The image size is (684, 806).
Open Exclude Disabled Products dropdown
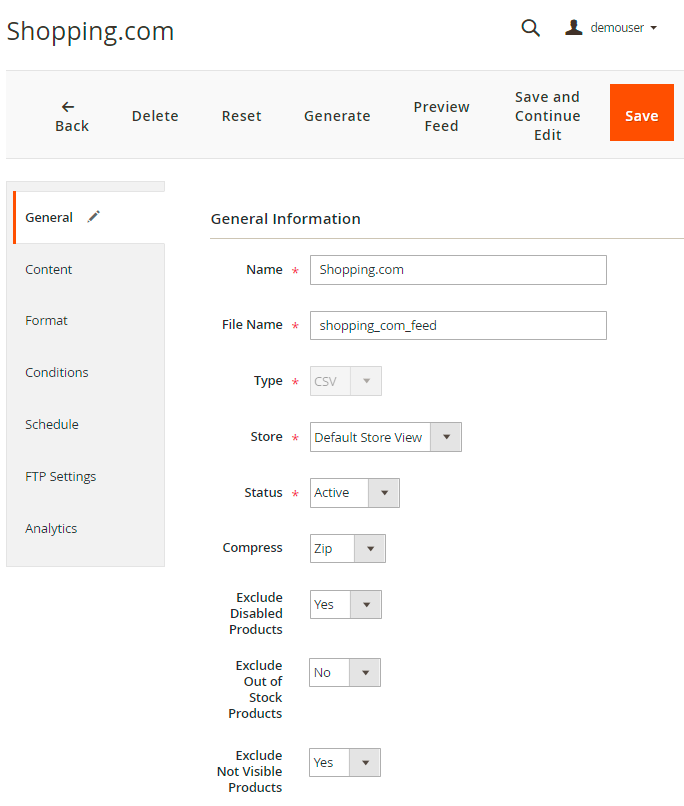(x=345, y=604)
